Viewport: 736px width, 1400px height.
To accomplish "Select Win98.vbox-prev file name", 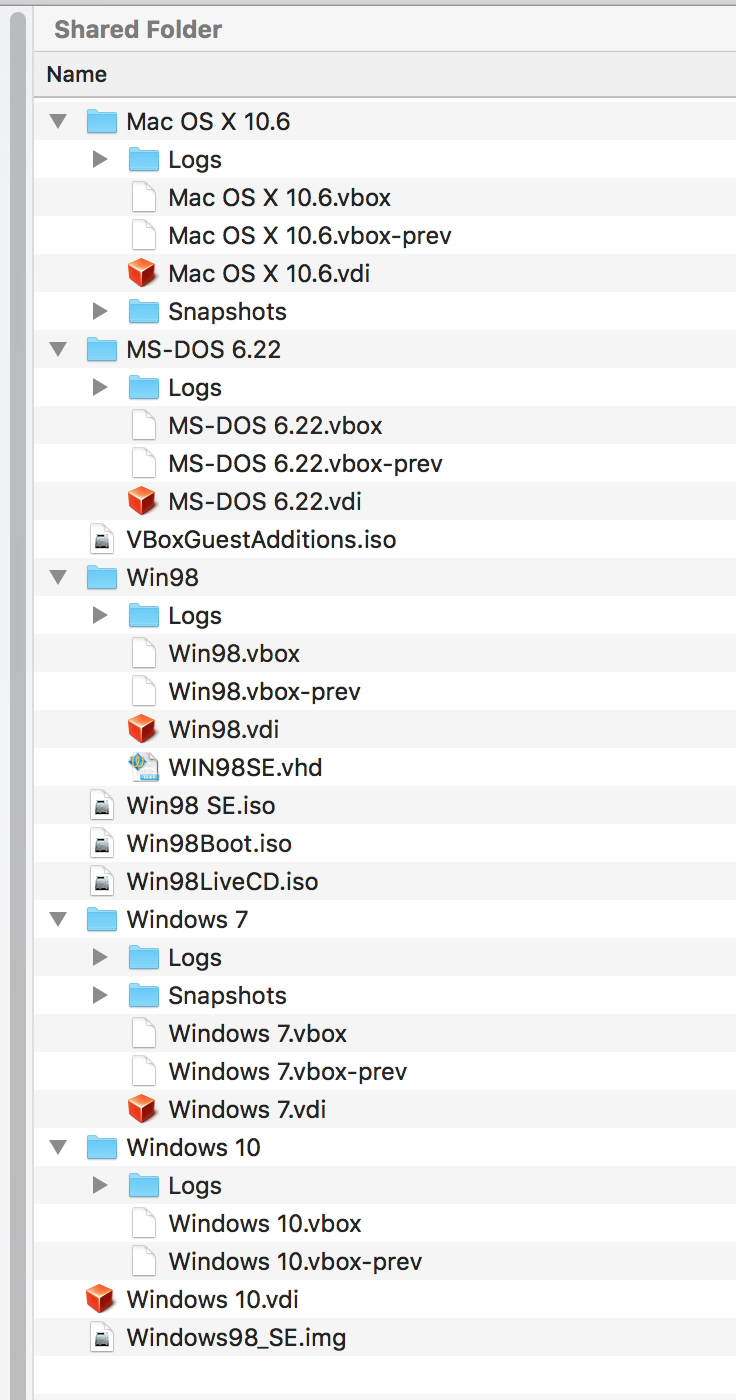I will click(x=264, y=692).
